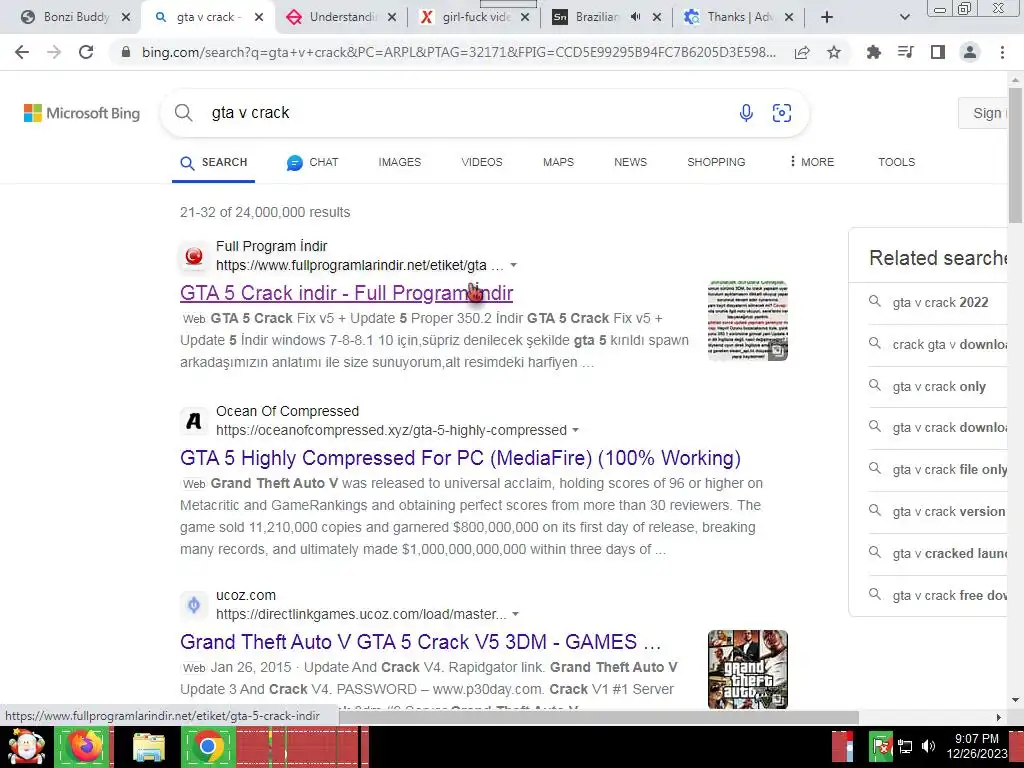Image resolution: width=1024 pixels, height=768 pixels.
Task: Expand the tab search chevron
Action: [x=904, y=18]
